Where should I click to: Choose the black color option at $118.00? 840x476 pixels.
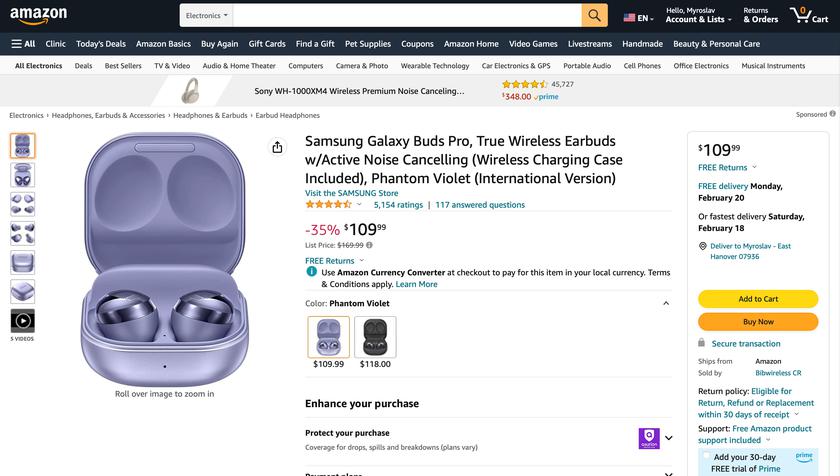[375, 337]
